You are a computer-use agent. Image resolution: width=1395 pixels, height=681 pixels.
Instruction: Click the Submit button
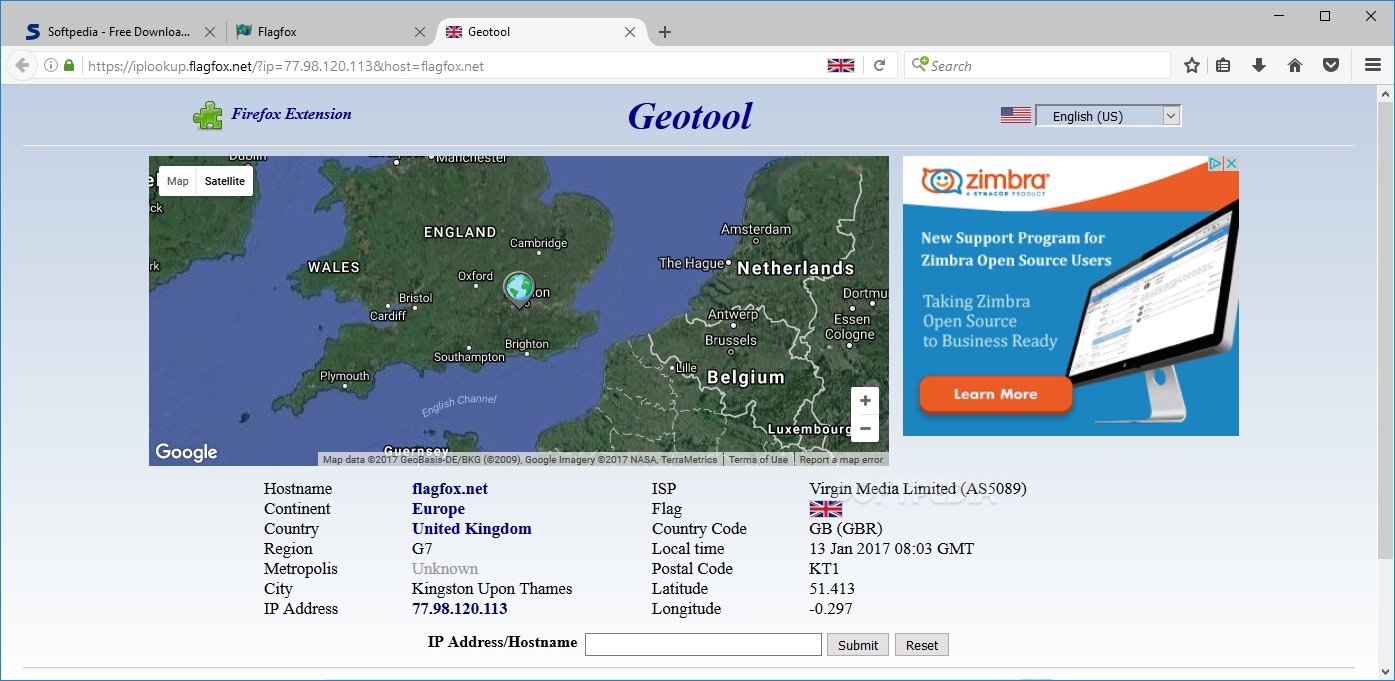(858, 645)
